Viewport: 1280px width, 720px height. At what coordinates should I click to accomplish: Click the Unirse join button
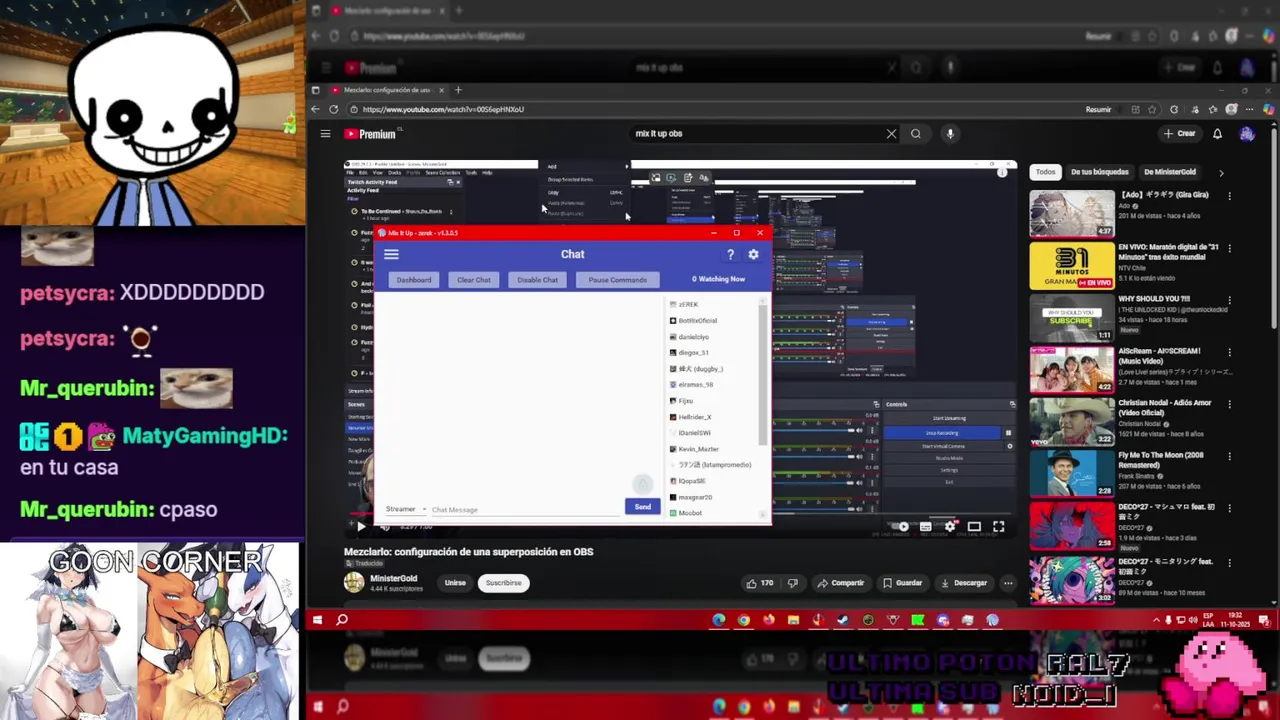point(455,583)
